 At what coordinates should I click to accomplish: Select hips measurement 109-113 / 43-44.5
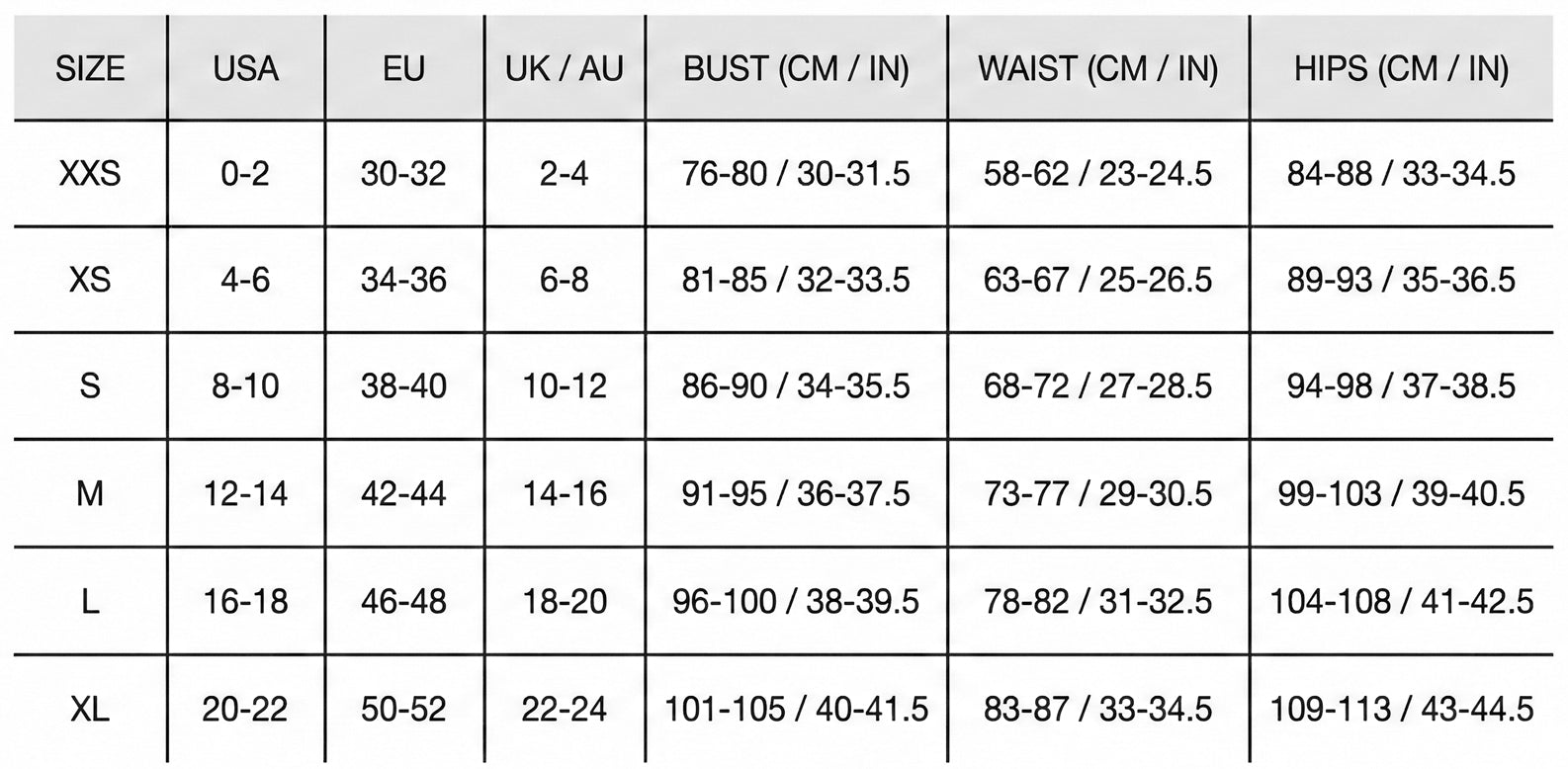coord(1401,709)
